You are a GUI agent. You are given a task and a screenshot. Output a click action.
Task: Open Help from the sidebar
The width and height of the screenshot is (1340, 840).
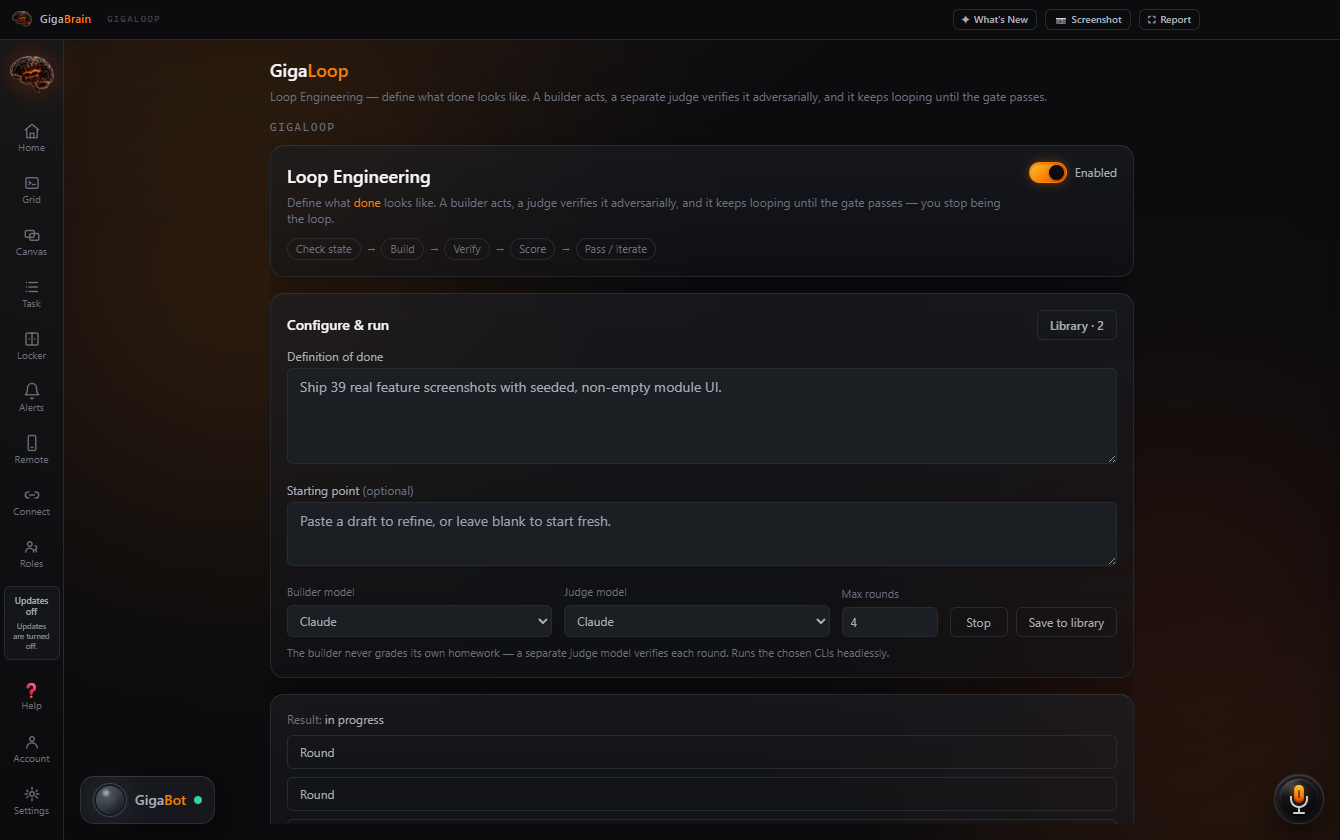point(31,696)
